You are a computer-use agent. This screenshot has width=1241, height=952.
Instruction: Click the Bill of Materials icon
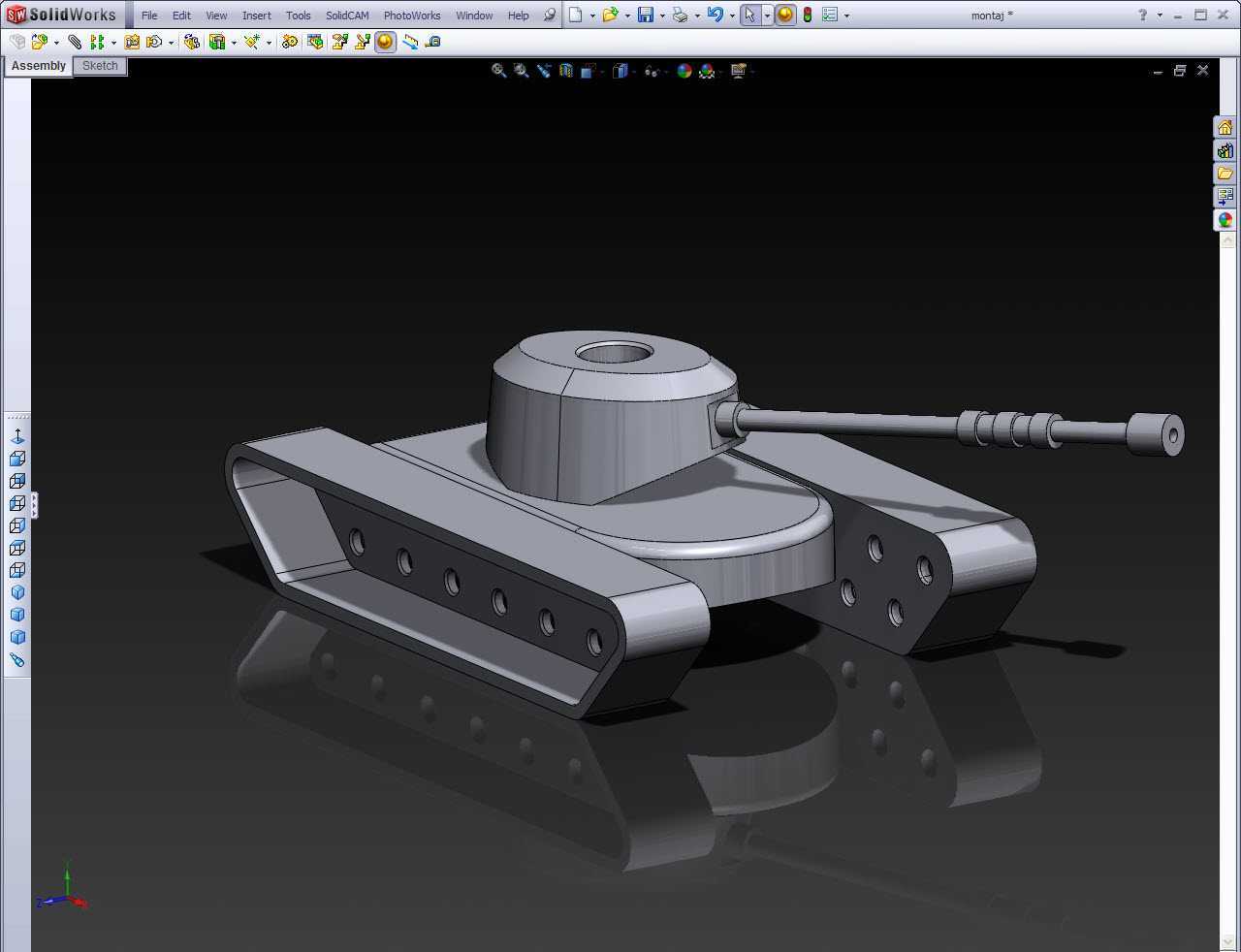coord(315,42)
